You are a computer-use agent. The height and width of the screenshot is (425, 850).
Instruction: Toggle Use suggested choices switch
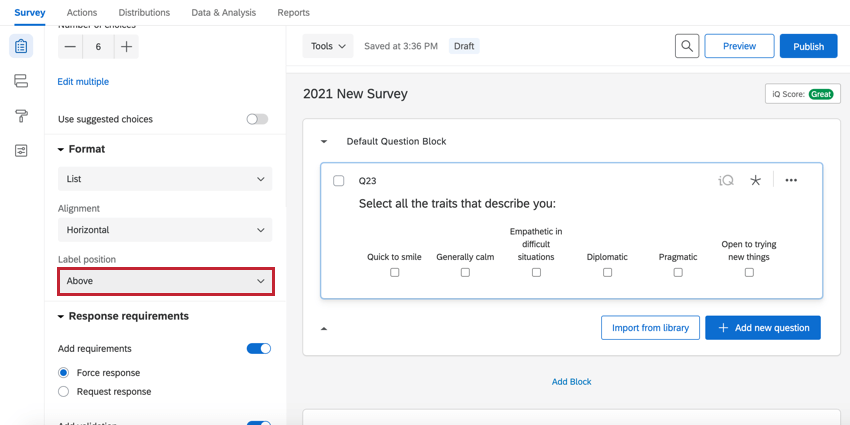coord(258,119)
